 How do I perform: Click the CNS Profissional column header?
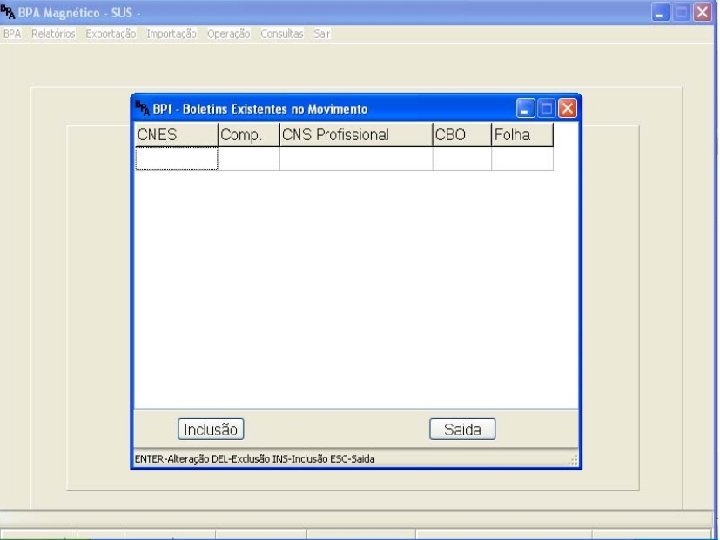(x=356, y=135)
